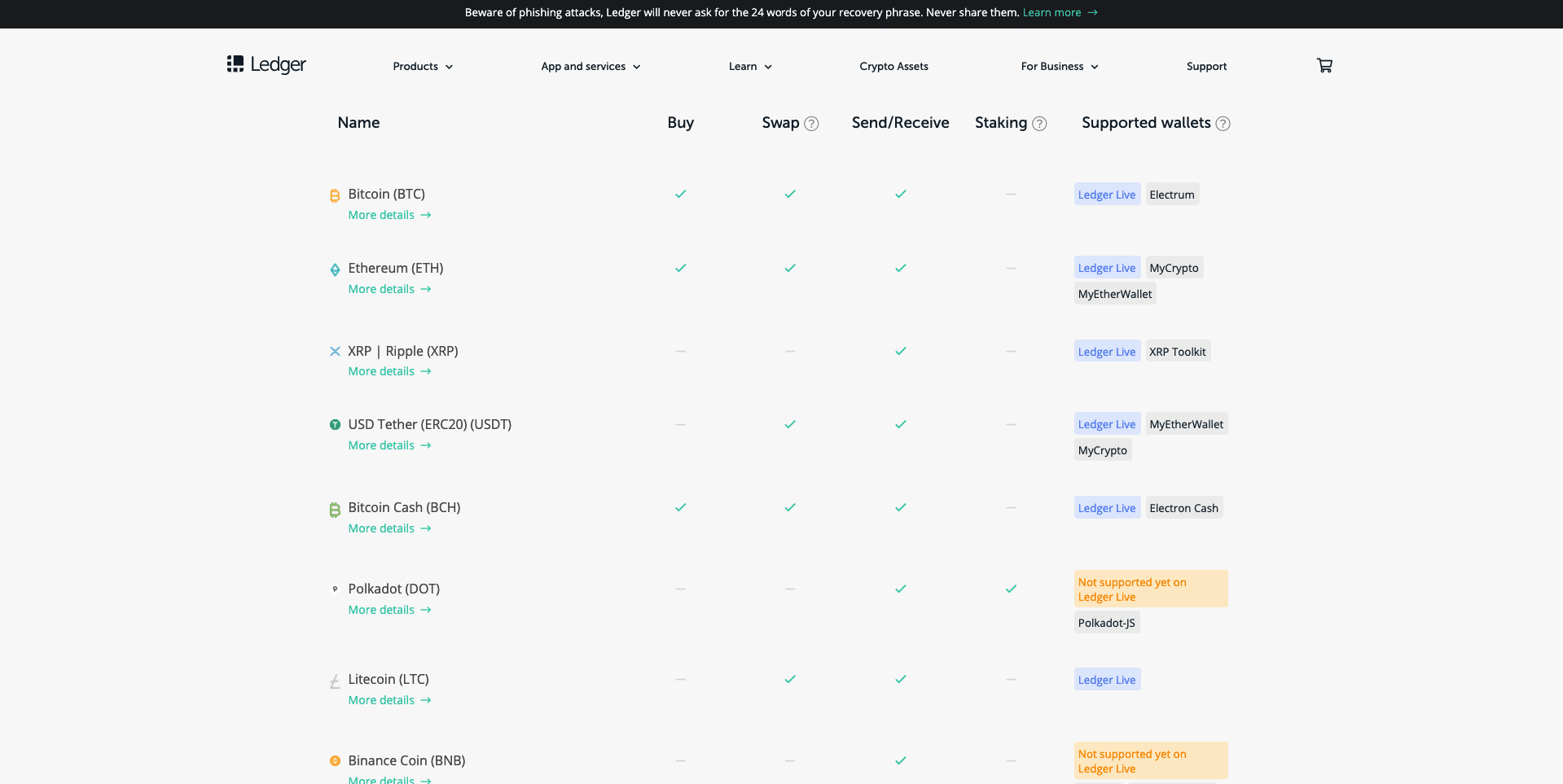Expand the Learn dropdown
Screen dimensions: 1563x784
click(x=750, y=67)
